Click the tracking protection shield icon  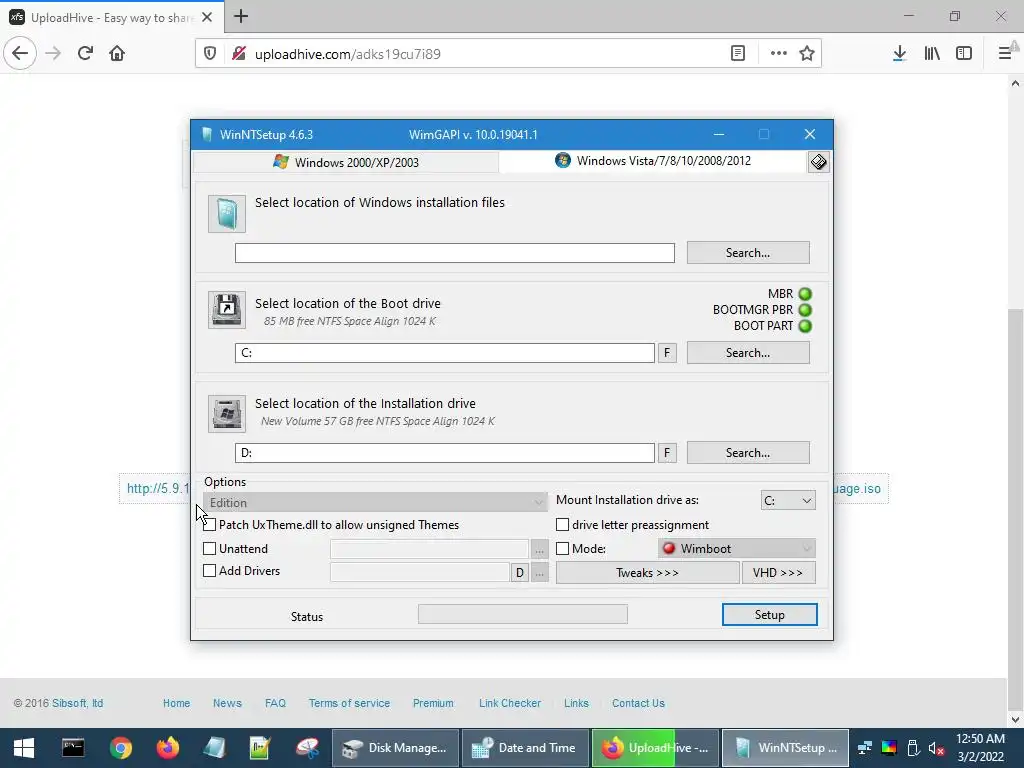coord(210,54)
